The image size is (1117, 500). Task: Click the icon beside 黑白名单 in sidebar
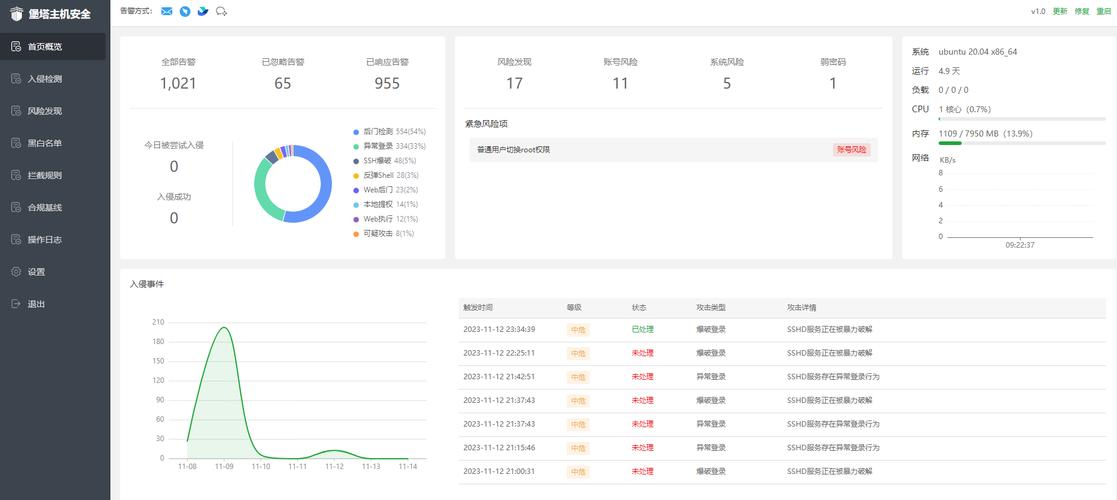[x=16, y=143]
